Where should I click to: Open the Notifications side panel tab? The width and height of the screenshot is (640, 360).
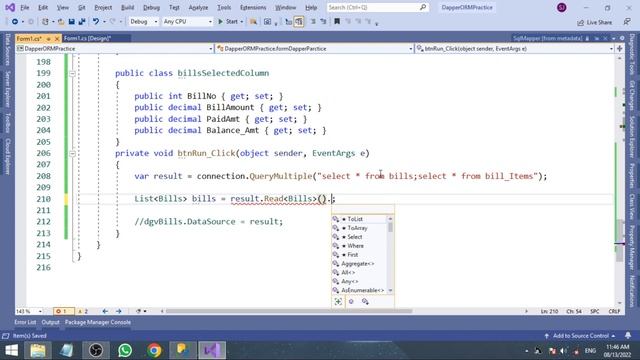(x=632, y=291)
